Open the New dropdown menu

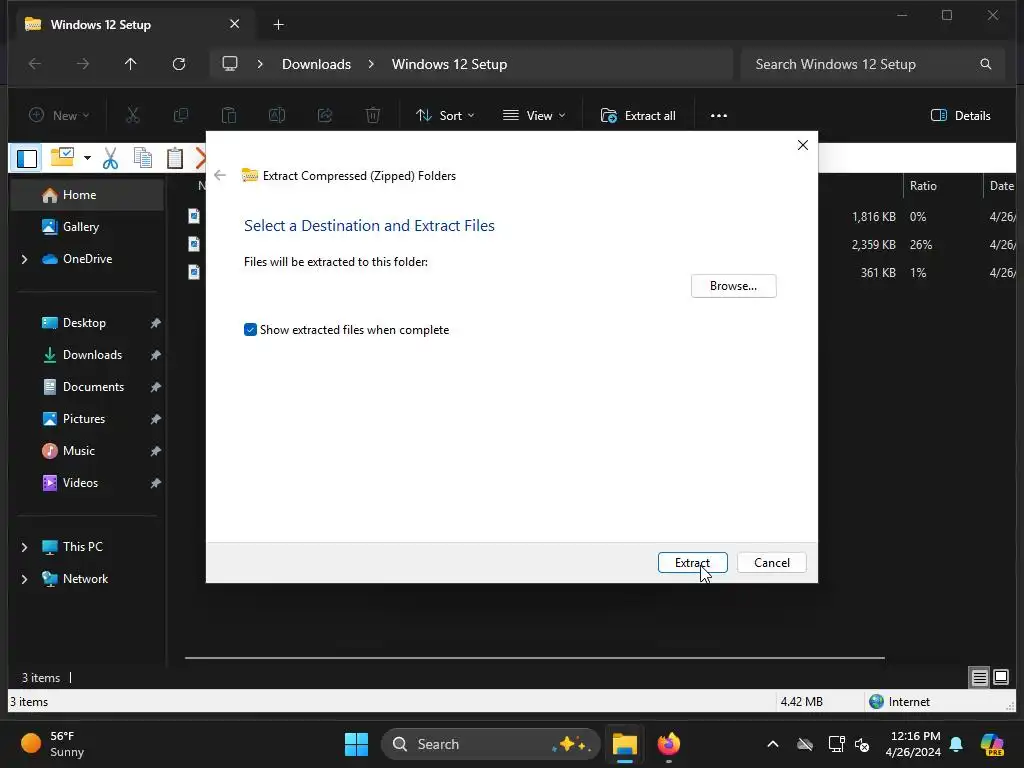coord(59,116)
